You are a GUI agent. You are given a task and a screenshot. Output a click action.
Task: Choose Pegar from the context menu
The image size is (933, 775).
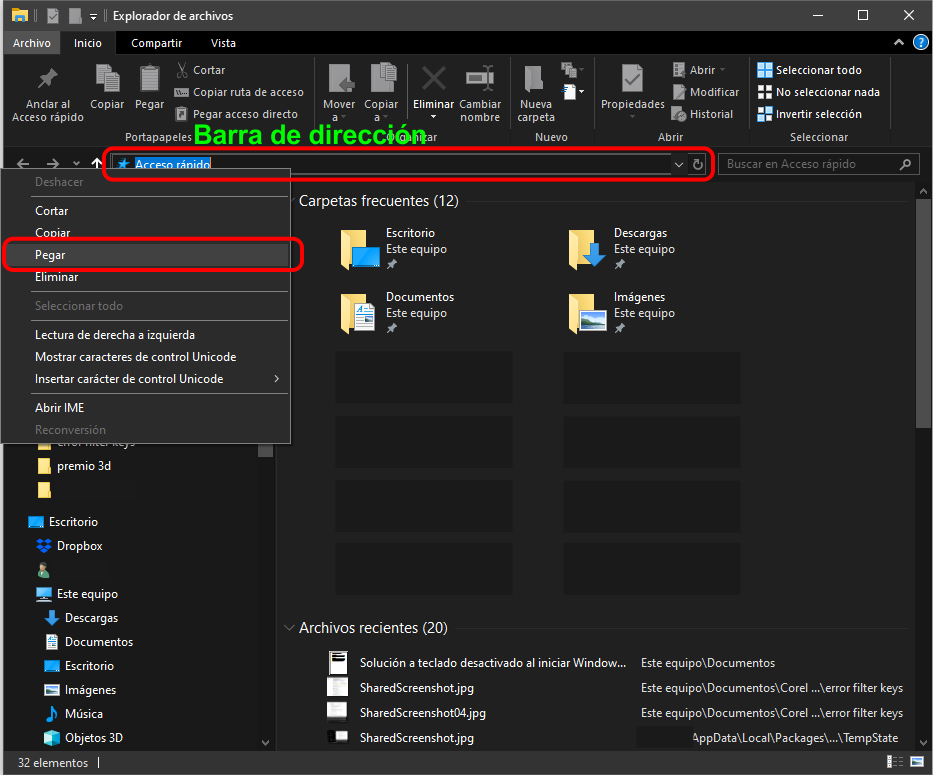pos(50,255)
